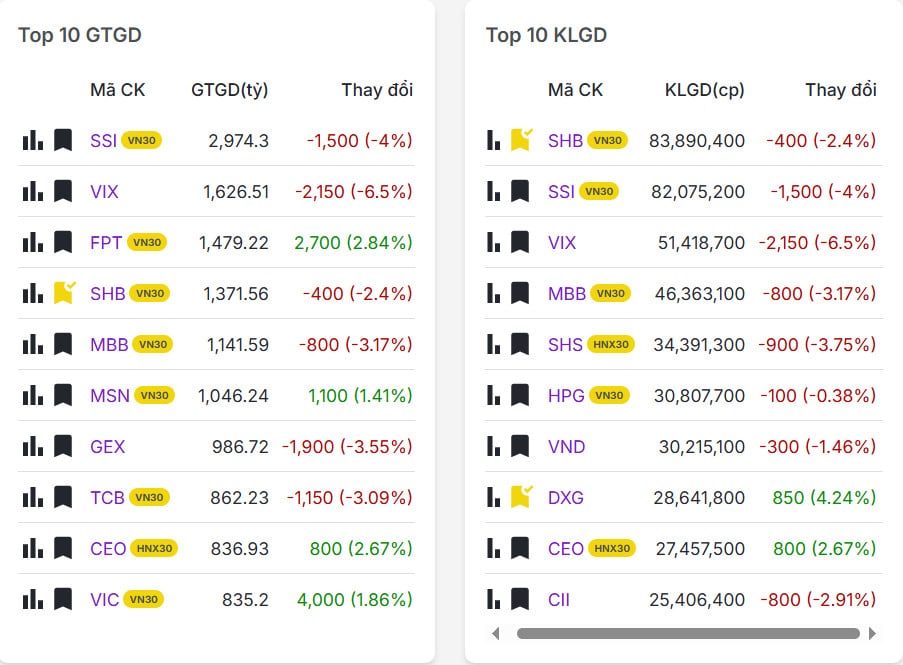
Task: Click right scroll arrow of KLGD table
Action: [x=872, y=633]
